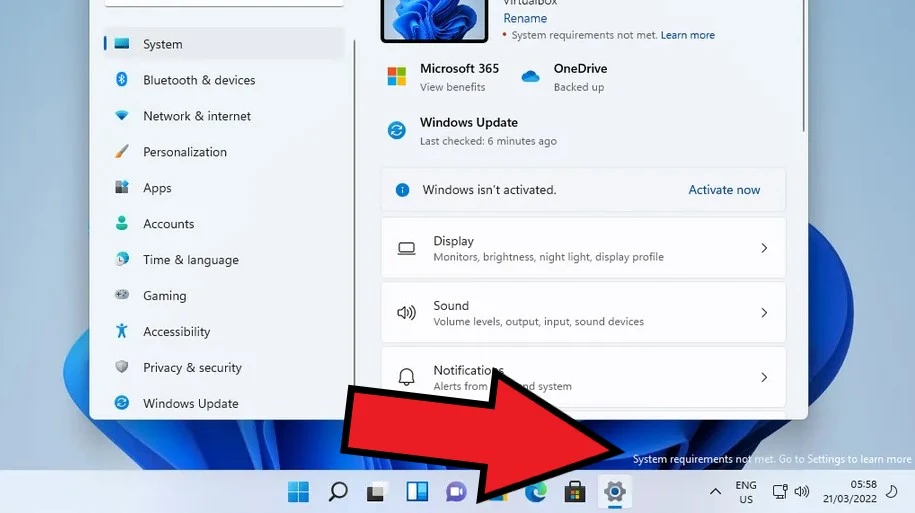The height and width of the screenshot is (513, 915).
Task: Click the volume tray icon
Action: [802, 492]
